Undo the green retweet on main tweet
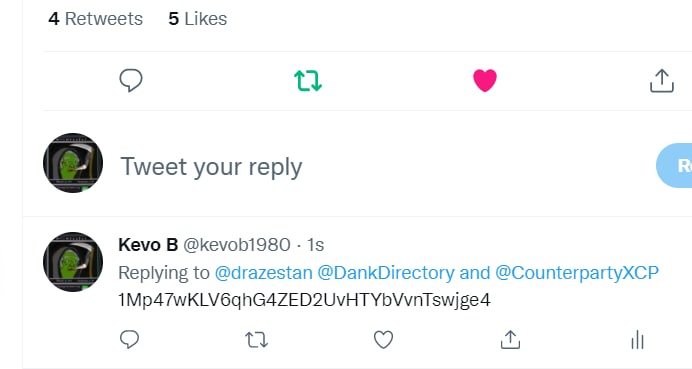Screen dimensions: 692x369 click(308, 81)
